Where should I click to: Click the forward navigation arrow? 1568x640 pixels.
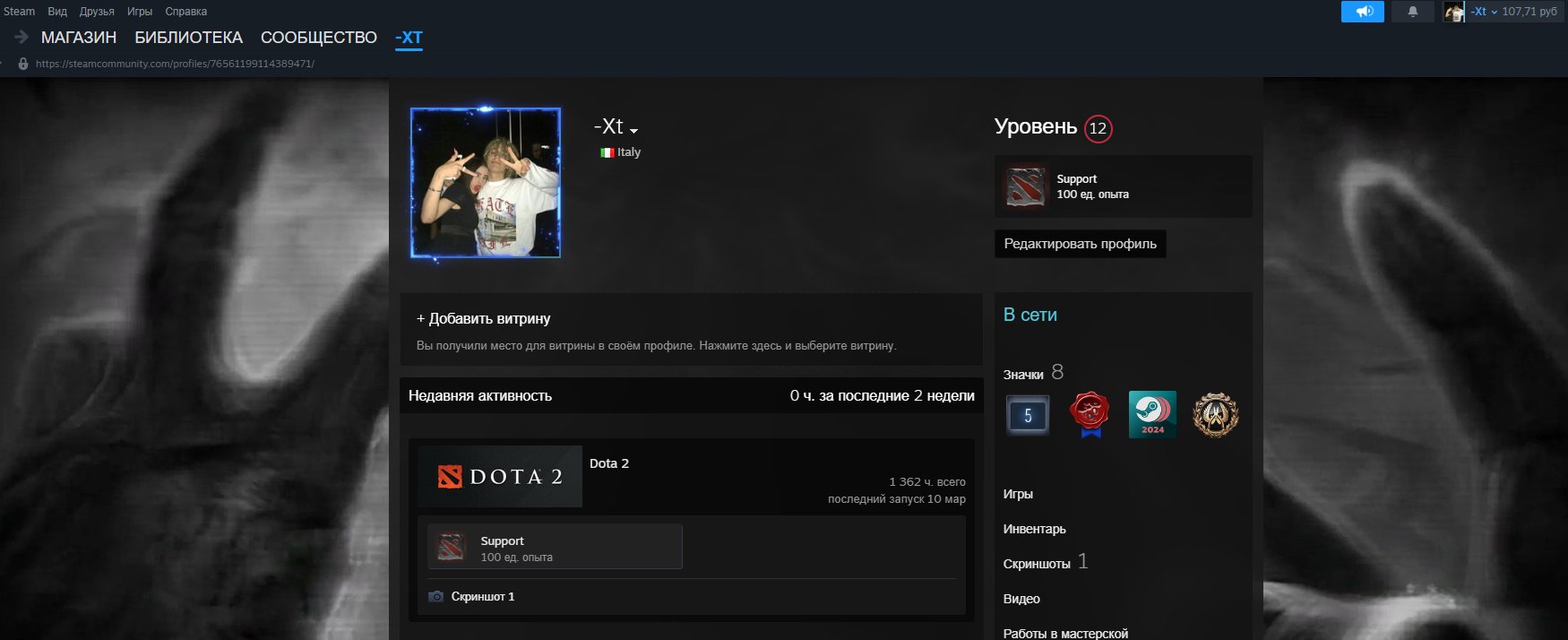pos(22,37)
